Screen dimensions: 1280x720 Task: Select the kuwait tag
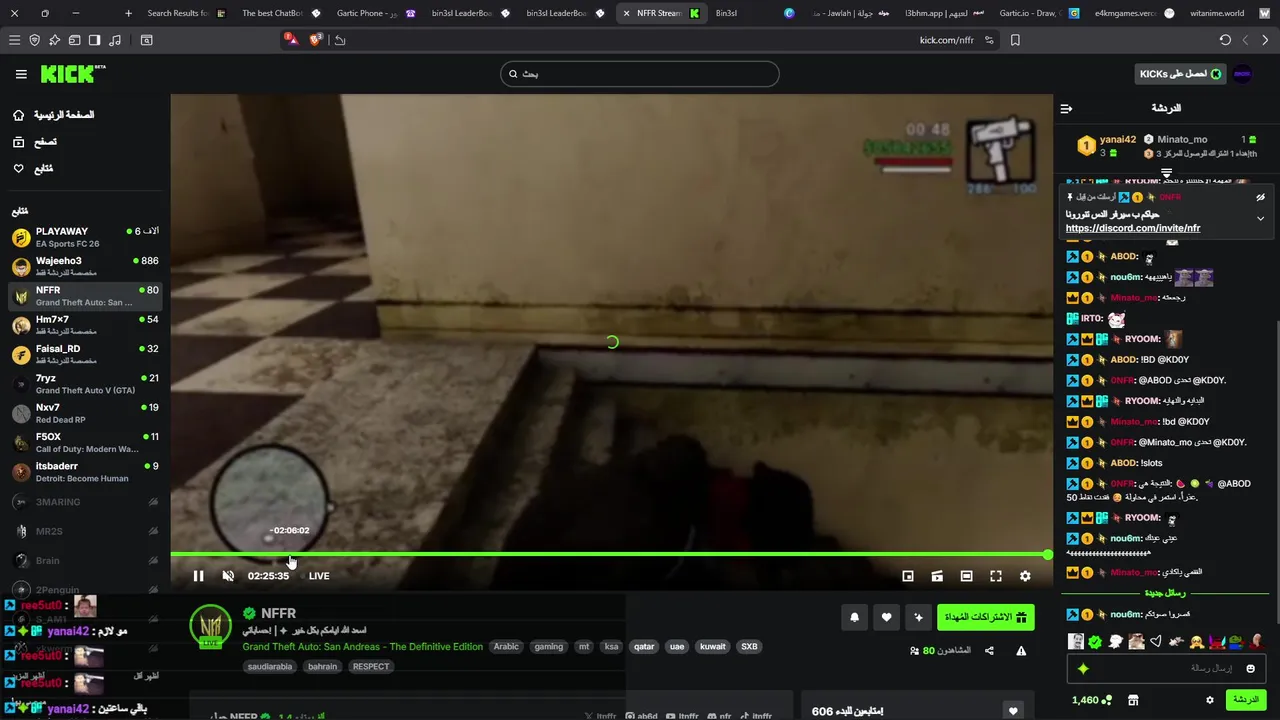tap(713, 647)
